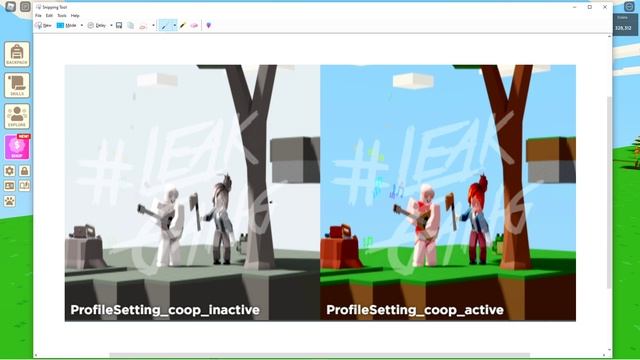Image resolution: width=640 pixels, height=360 pixels.
Task: Expand the Pen options dropdown arrow
Action: pyautogui.click(x=175, y=25)
